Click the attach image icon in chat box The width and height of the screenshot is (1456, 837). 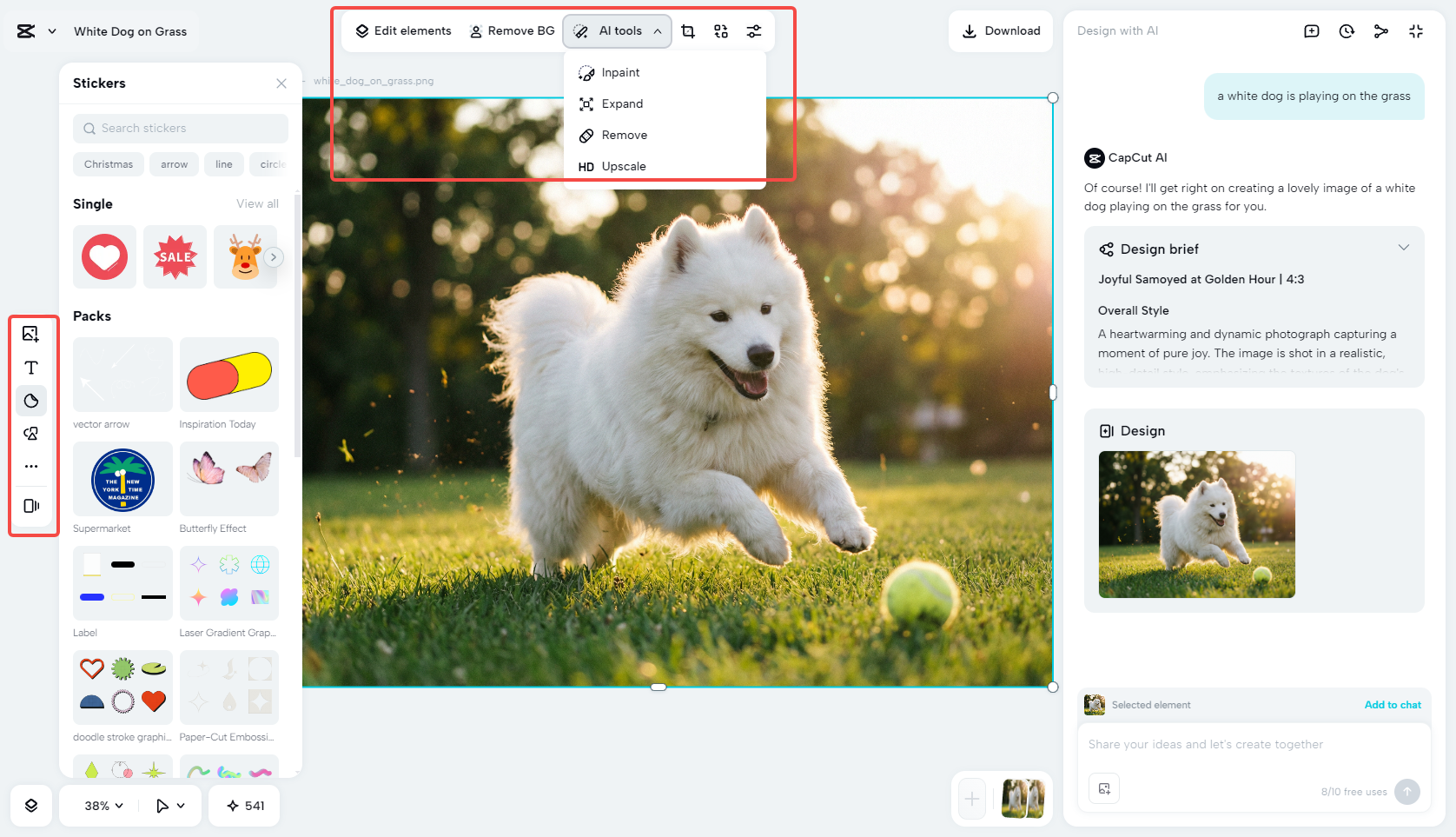click(1104, 788)
